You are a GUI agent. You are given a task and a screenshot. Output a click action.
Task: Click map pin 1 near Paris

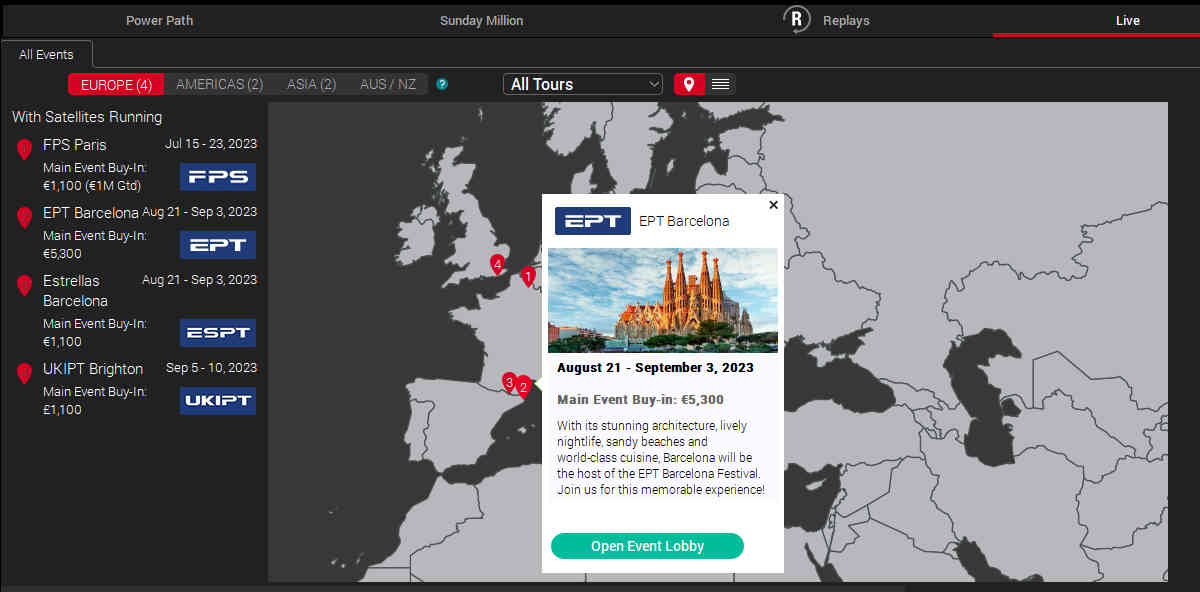[x=529, y=276]
